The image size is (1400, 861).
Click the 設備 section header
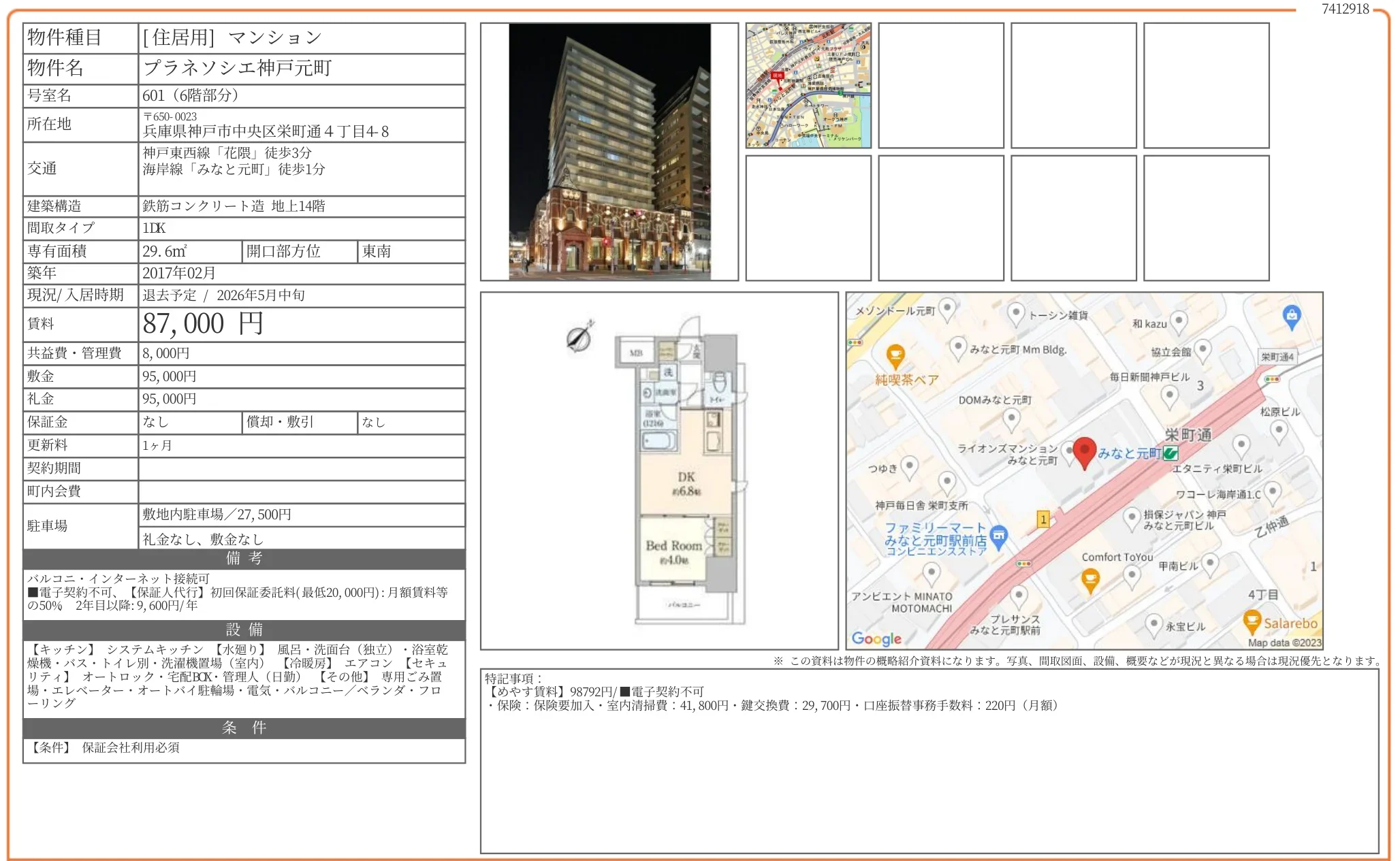click(244, 630)
